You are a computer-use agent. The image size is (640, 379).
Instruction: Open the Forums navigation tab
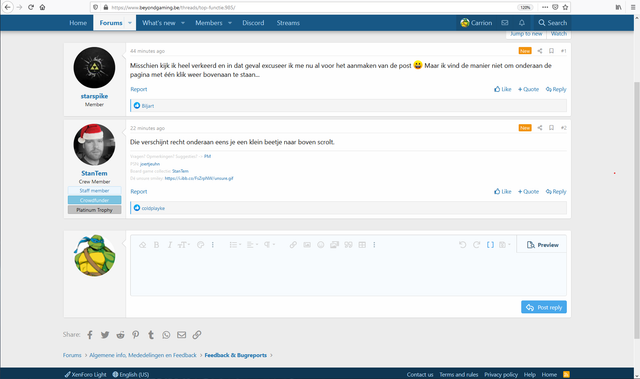(111, 23)
